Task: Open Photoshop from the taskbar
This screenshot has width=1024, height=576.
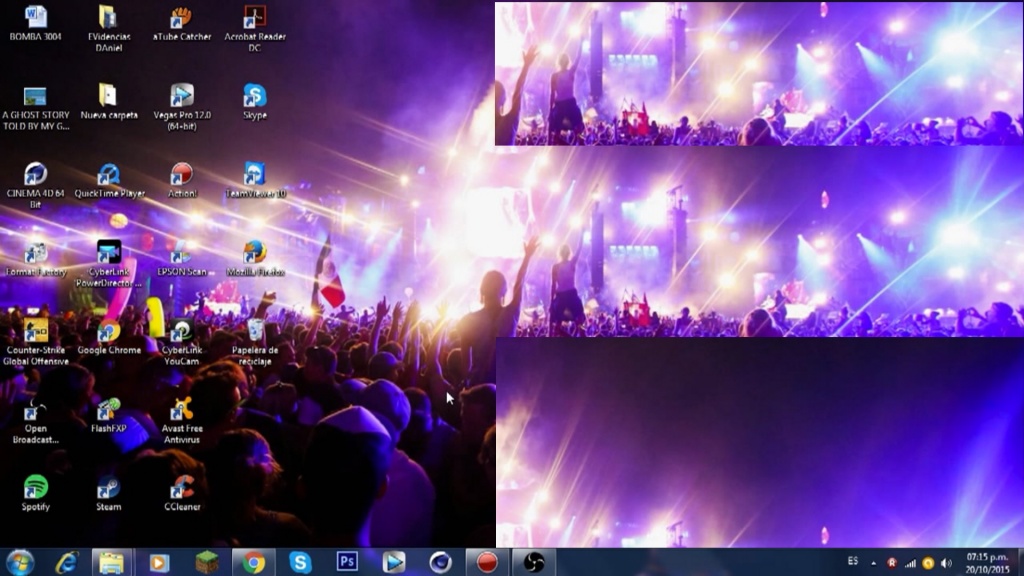Action: [347, 562]
